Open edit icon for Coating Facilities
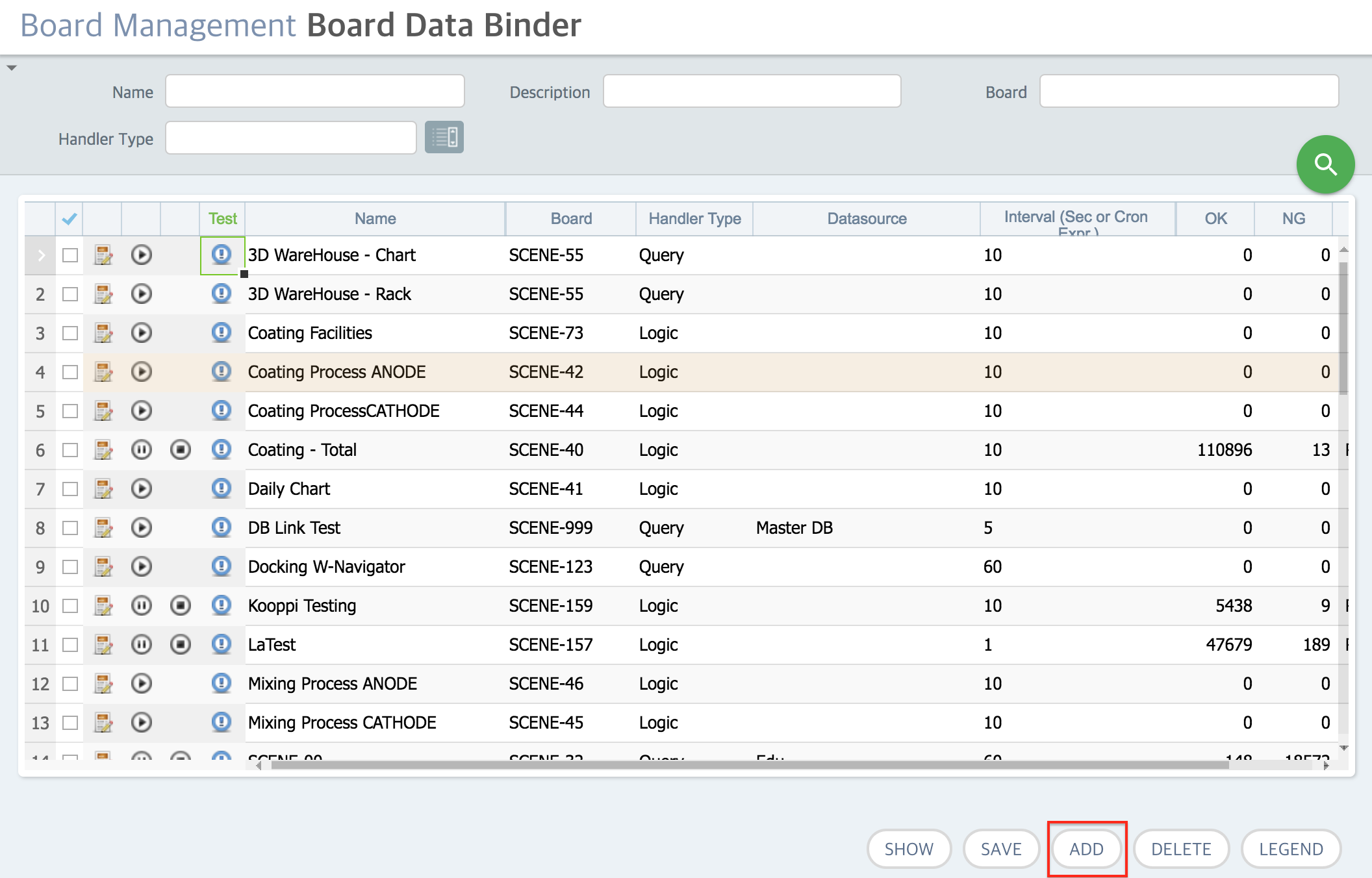Screen dimensions: 1372x878 pos(103,332)
